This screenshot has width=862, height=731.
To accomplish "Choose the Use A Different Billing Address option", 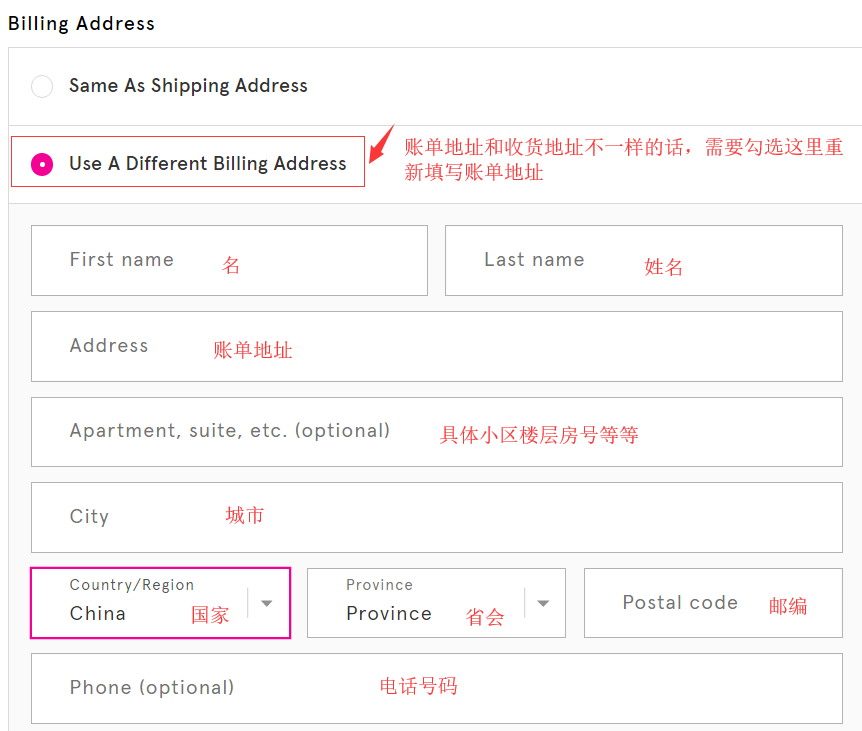I will click(42, 164).
